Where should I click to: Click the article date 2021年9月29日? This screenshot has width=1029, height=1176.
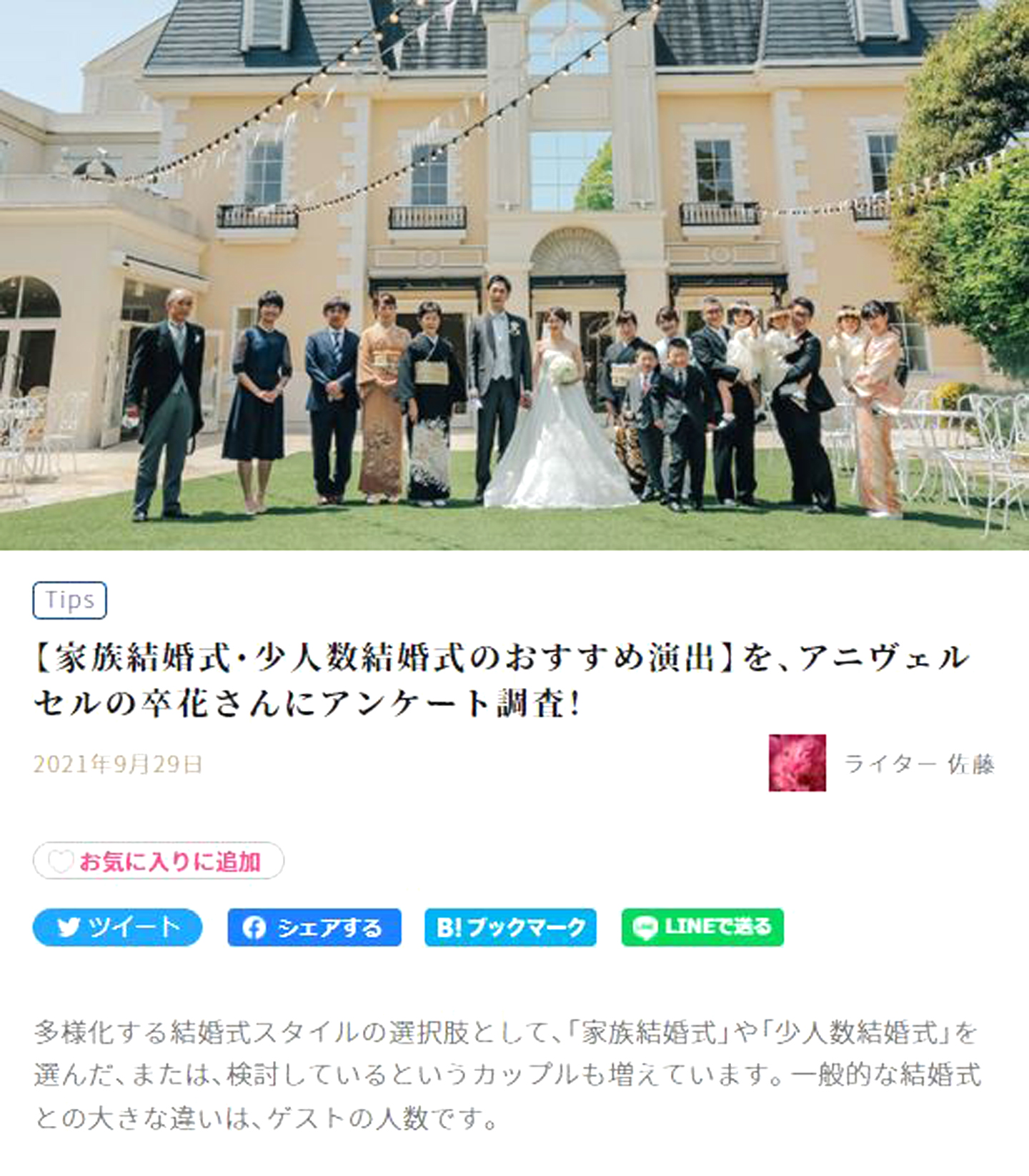coord(118,764)
